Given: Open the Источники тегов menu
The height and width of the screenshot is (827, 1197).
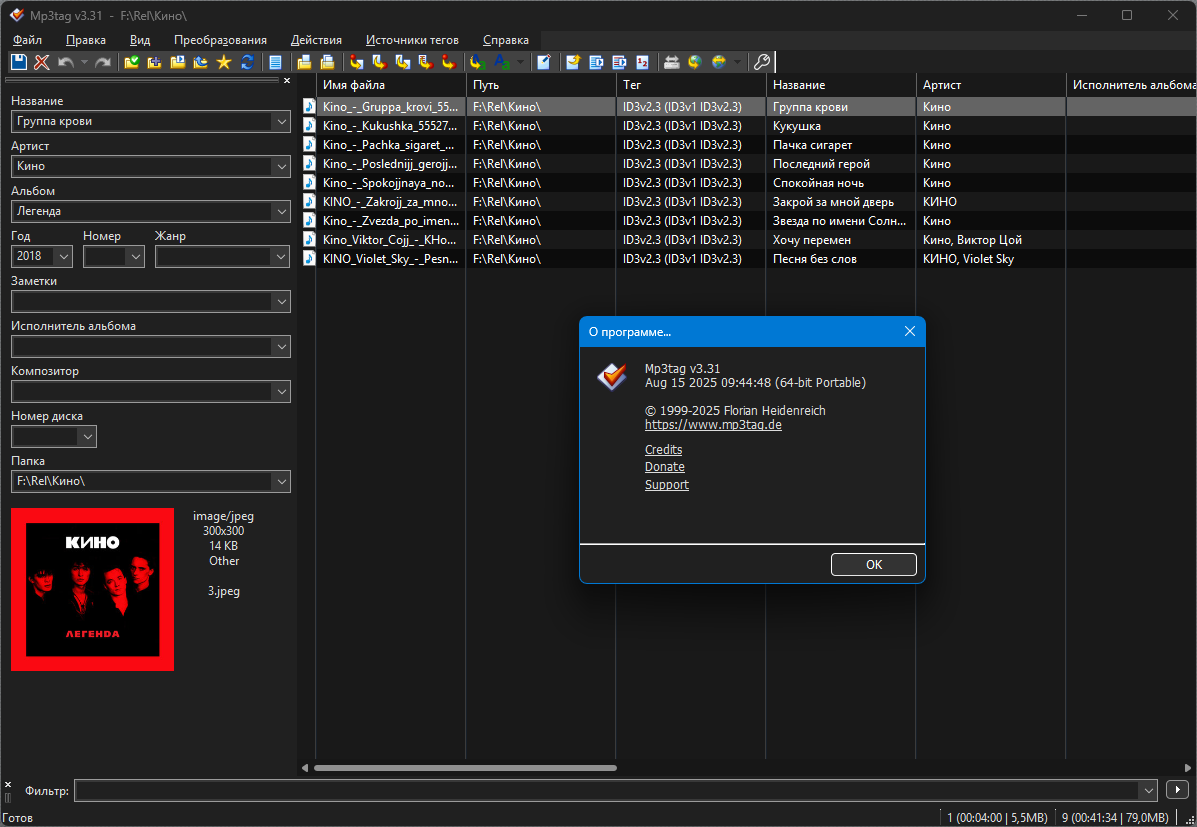Looking at the screenshot, I should pyautogui.click(x=412, y=40).
